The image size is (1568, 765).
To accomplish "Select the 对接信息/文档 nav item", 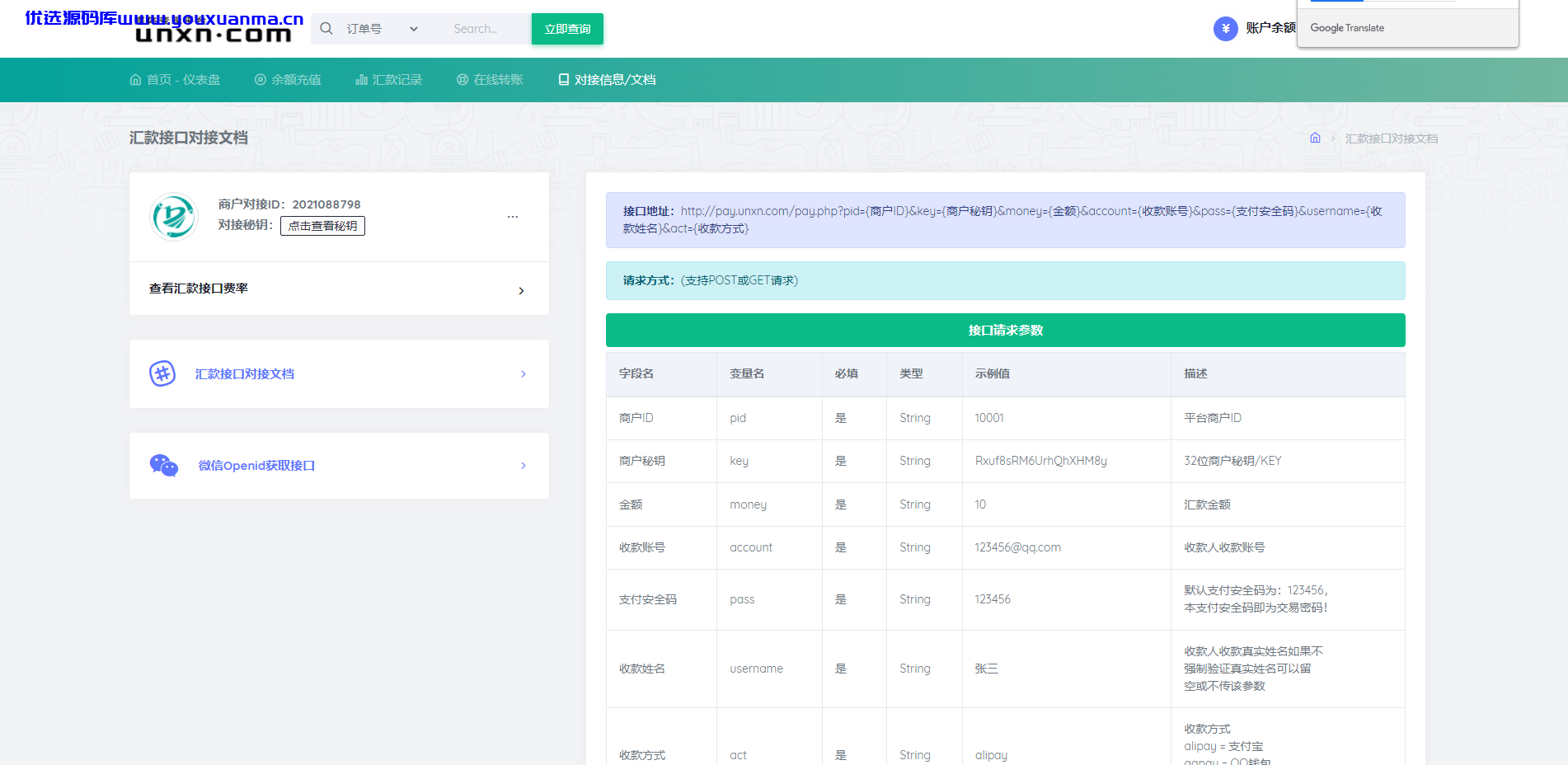I will [607, 80].
